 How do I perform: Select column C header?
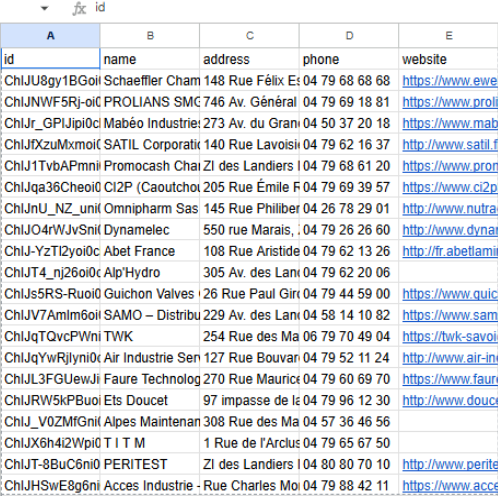[249, 36]
